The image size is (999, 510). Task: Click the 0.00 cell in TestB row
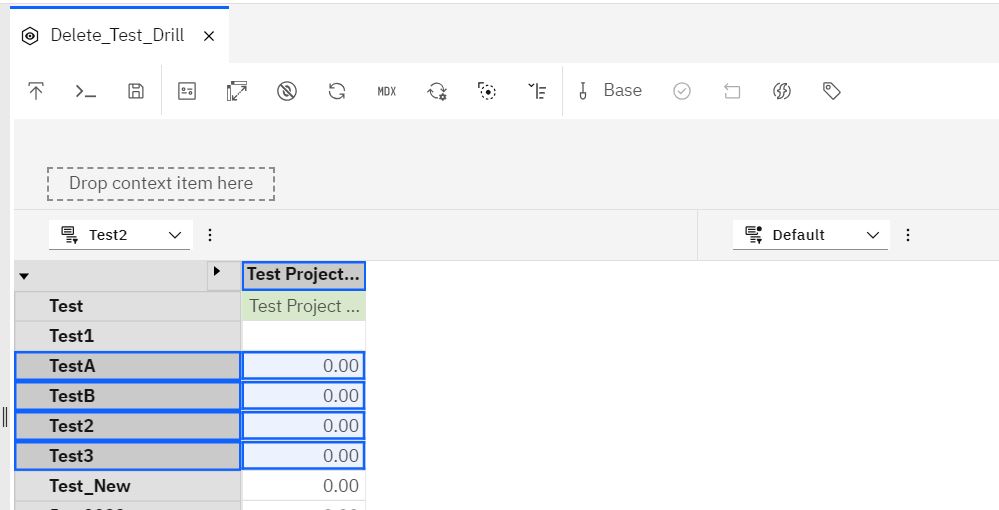[x=303, y=396]
